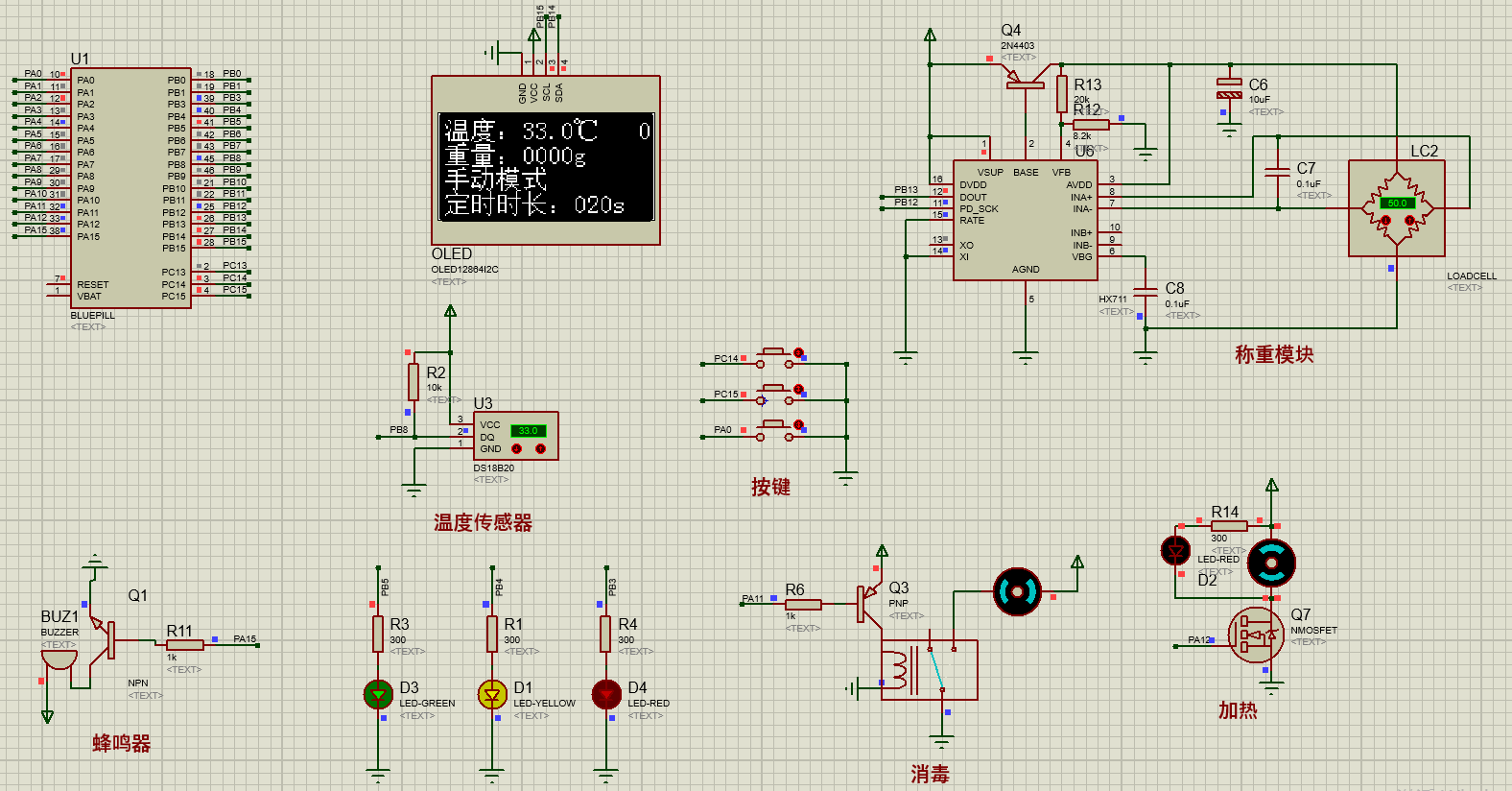Toggle the latch dot on the PA0 button

tap(798, 424)
